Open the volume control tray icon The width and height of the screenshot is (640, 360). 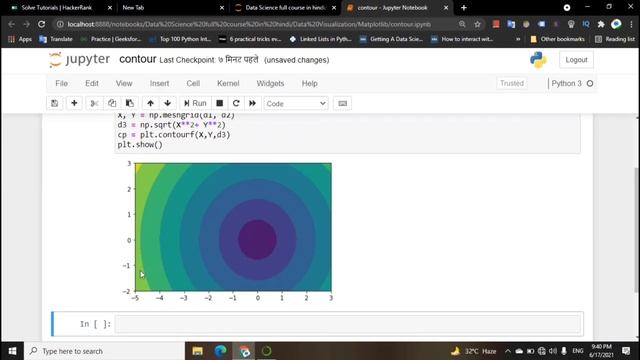click(553, 351)
